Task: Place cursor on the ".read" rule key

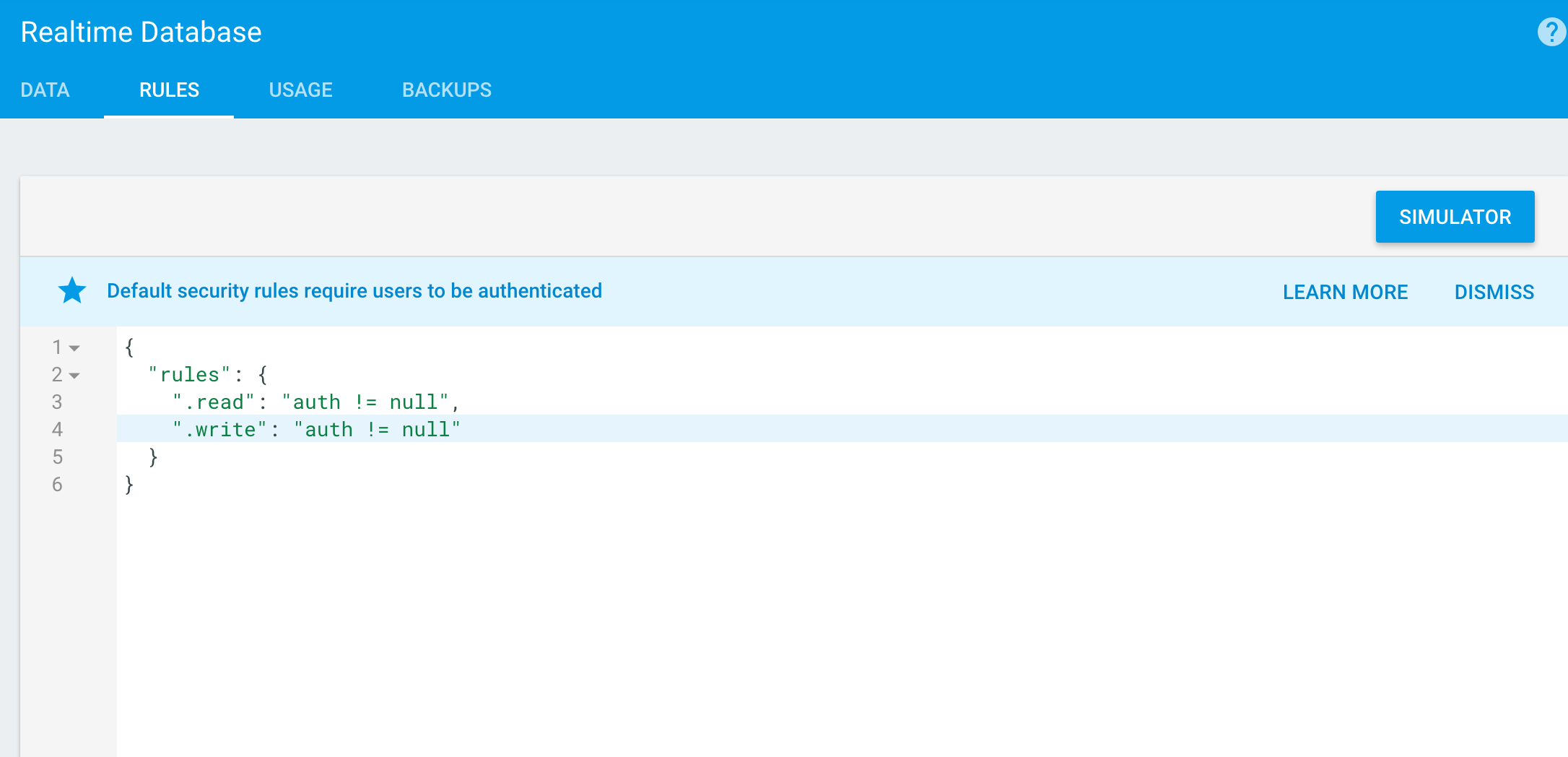Action: [x=214, y=402]
